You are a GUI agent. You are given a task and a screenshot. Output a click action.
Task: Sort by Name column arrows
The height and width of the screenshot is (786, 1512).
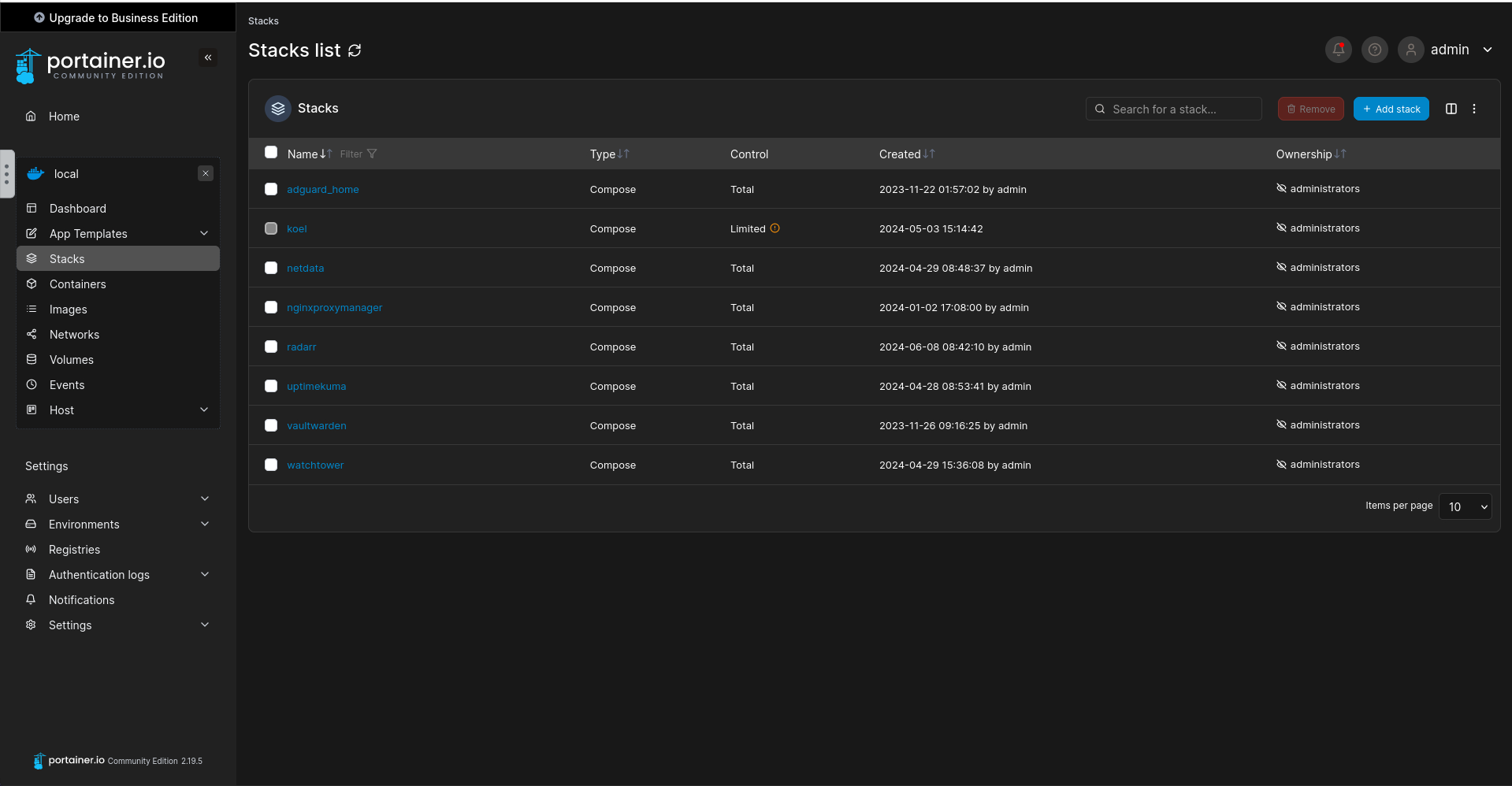point(326,154)
